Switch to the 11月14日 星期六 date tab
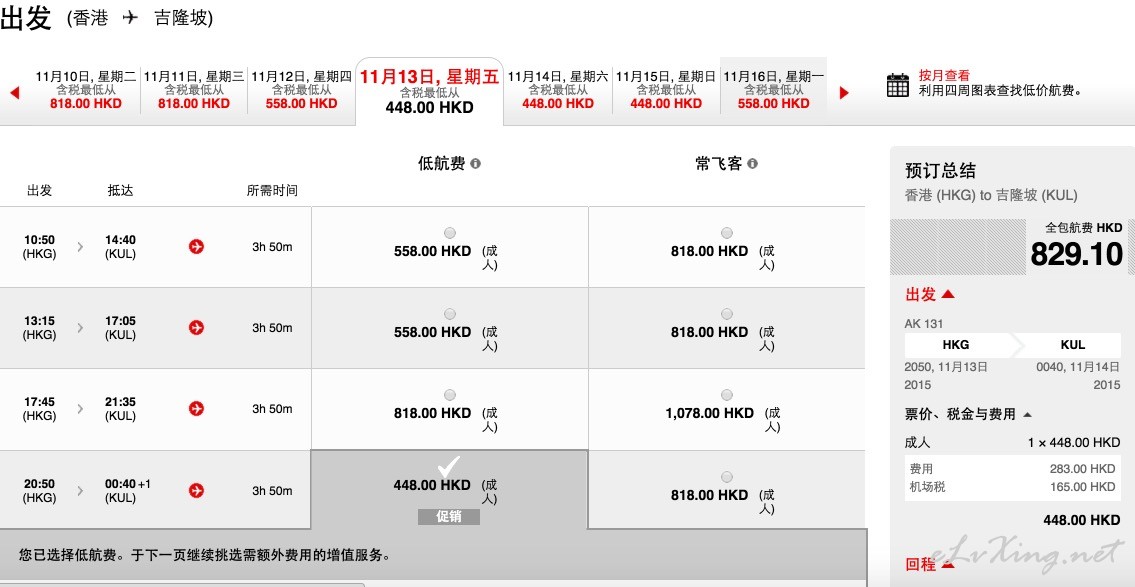This screenshot has height=587, width=1135. pos(557,90)
